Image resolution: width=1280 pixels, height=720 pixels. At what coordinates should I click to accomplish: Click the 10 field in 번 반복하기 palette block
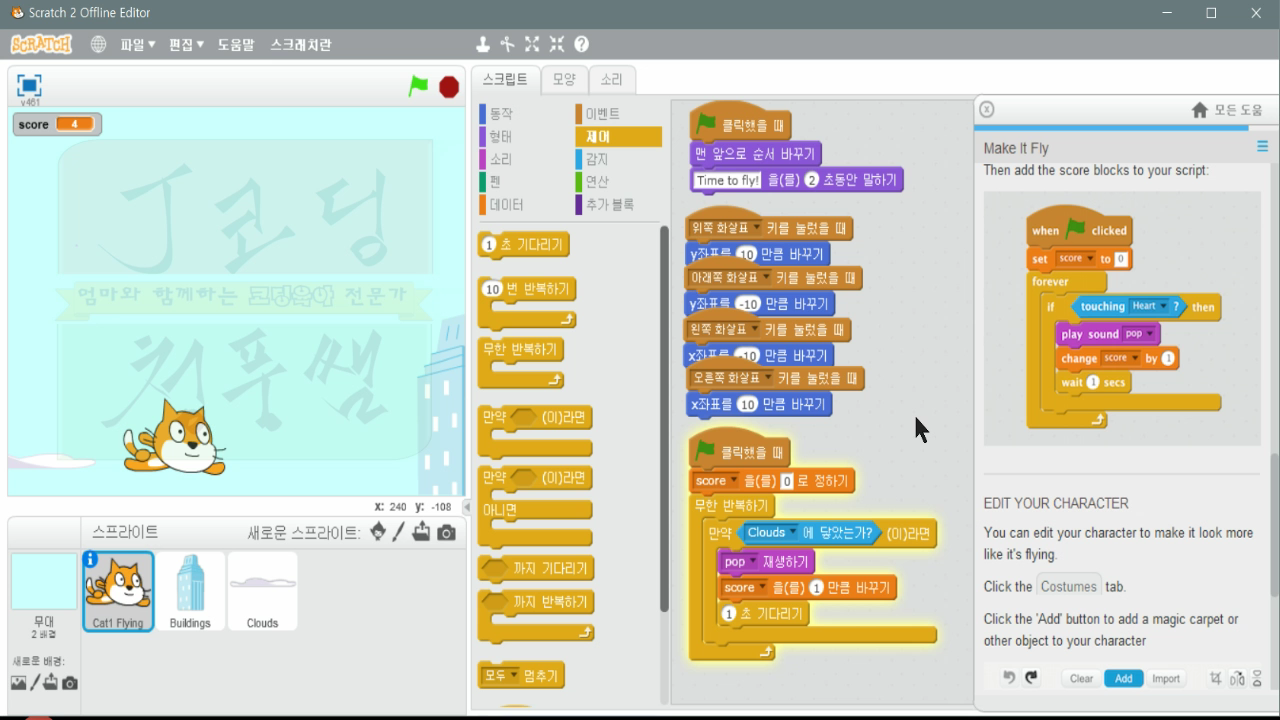pyautogui.click(x=492, y=289)
